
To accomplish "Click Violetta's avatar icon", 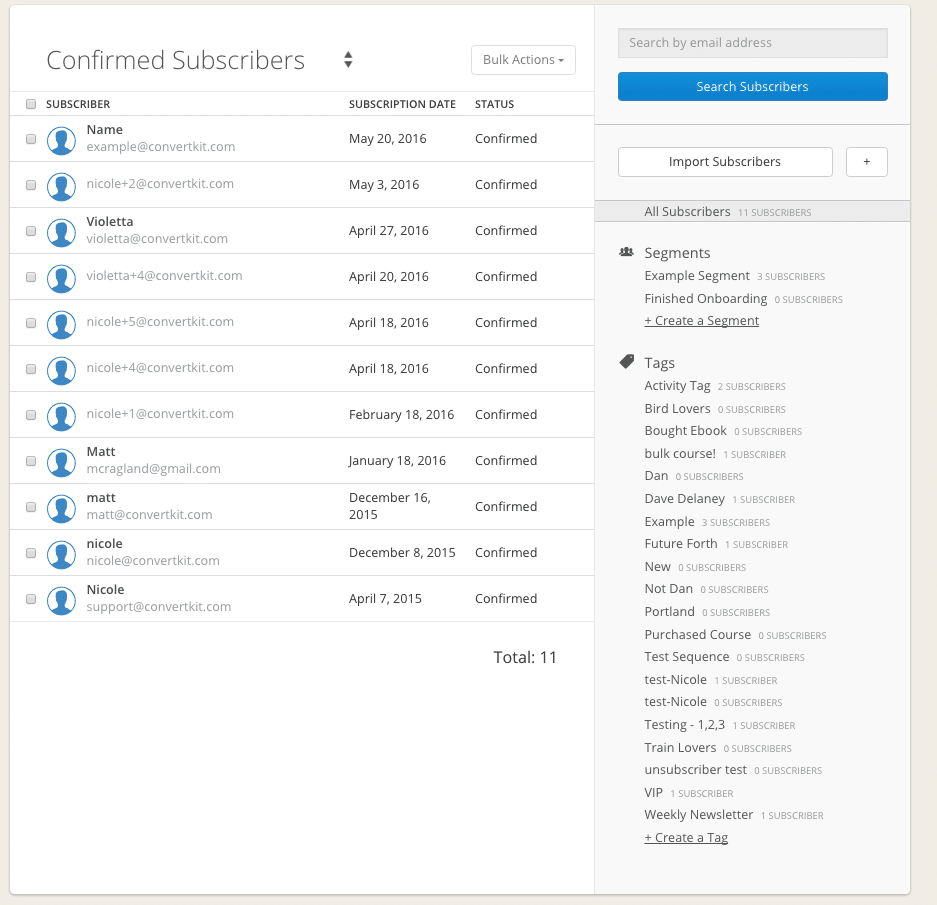I will pos(61,233).
